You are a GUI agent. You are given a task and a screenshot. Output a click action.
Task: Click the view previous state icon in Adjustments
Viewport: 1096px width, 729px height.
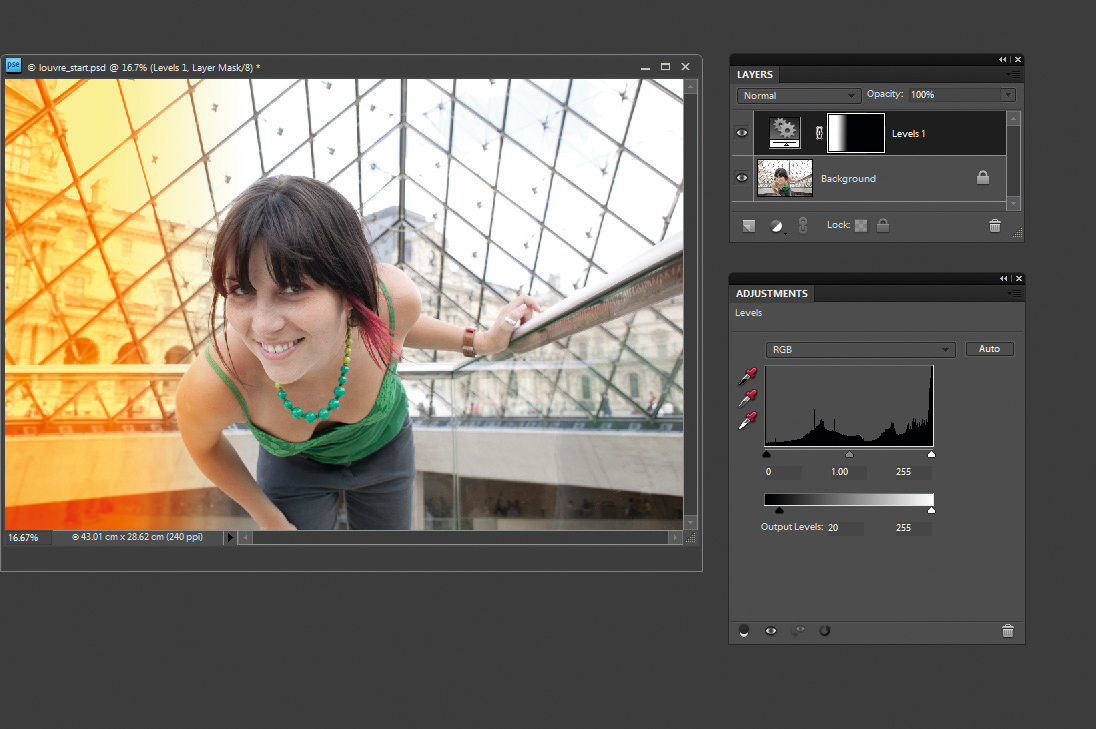798,630
